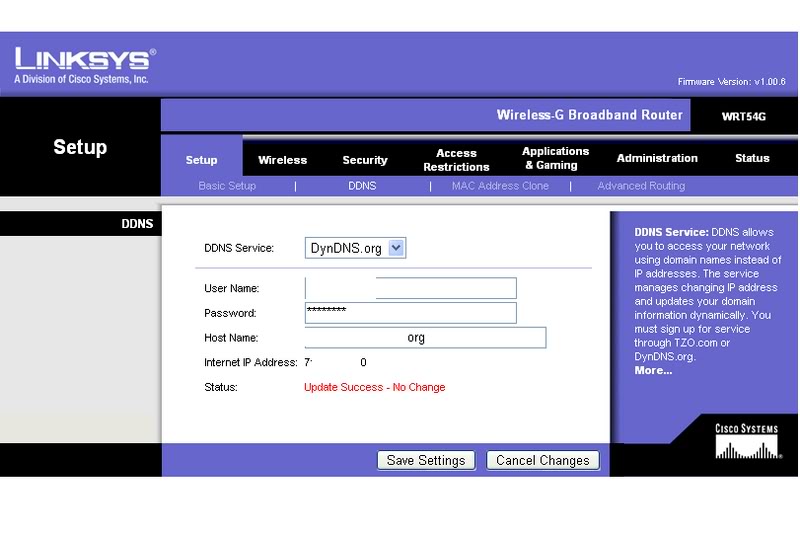Select the Basic Setup sub-tab
Image resolution: width=800 pixels, height=534 pixels.
coord(227,186)
